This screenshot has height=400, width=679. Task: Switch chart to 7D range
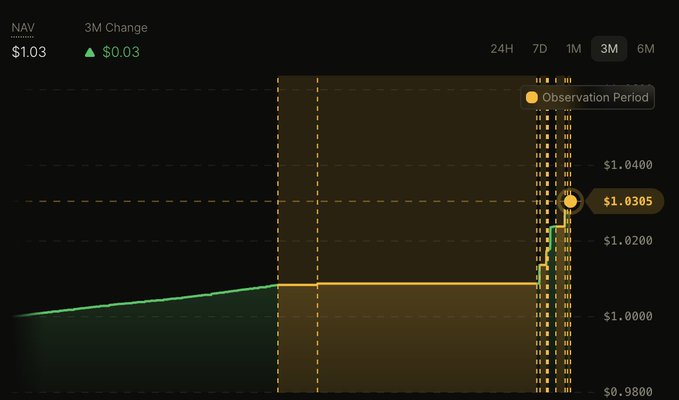tap(540, 49)
